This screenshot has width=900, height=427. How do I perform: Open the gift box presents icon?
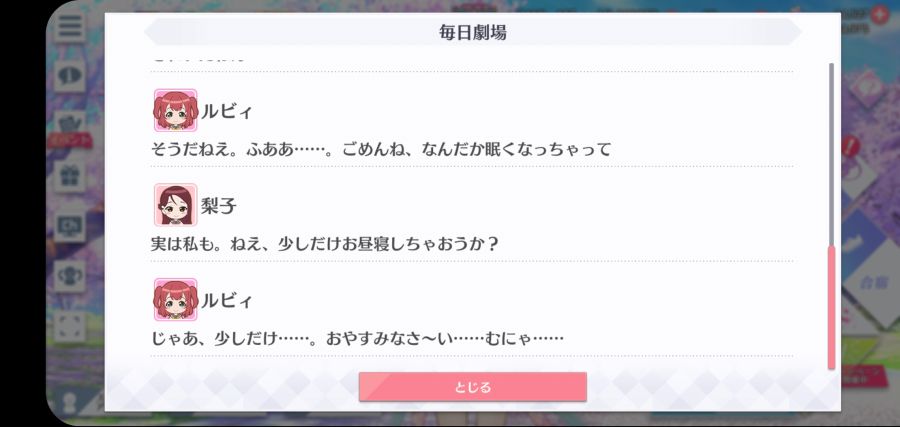70,177
